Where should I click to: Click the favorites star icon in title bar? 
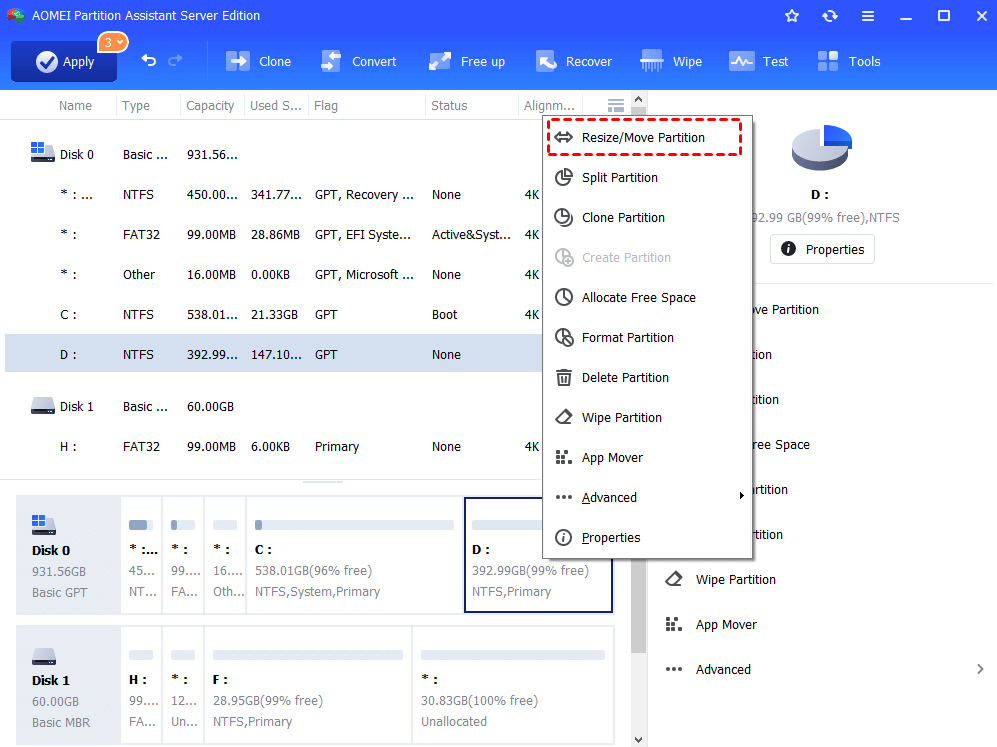pyautogui.click(x=792, y=16)
